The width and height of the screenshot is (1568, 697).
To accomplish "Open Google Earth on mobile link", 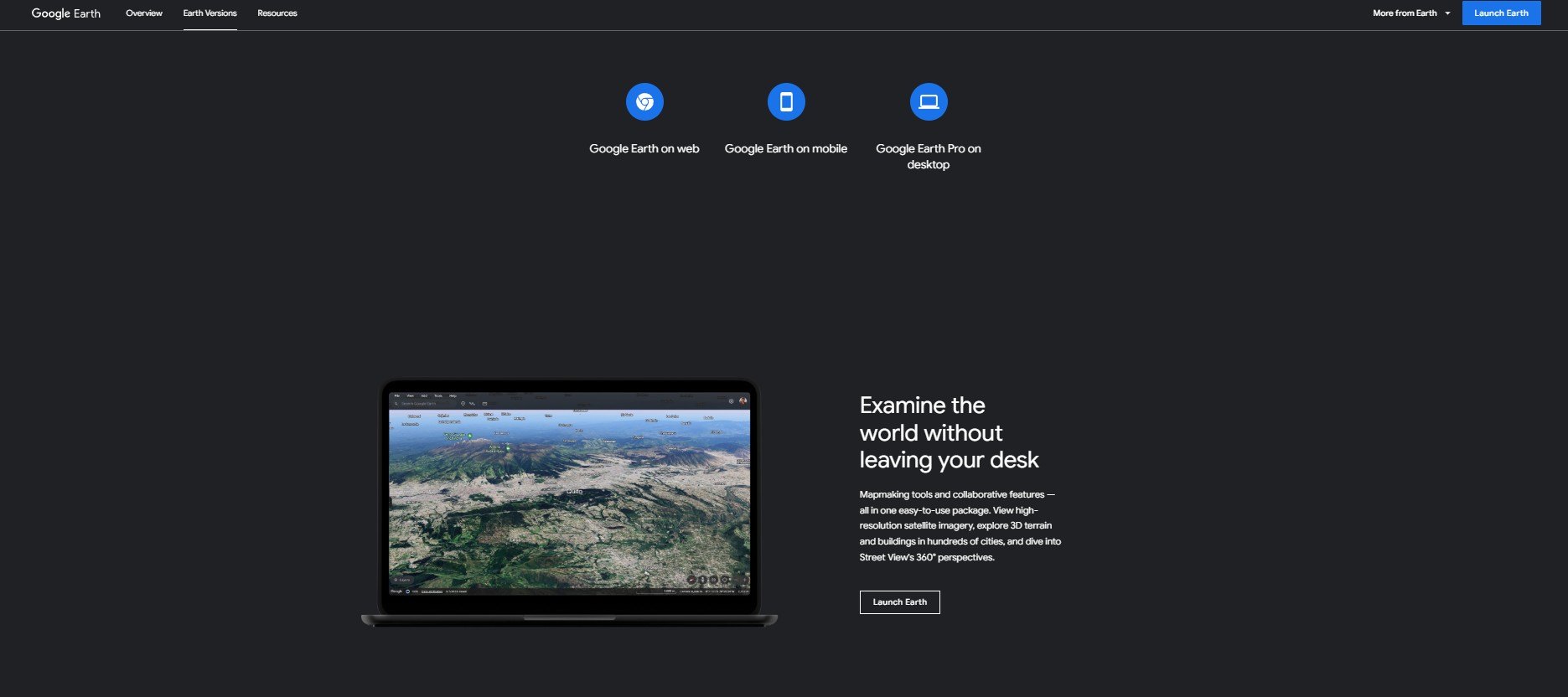I will (x=786, y=148).
